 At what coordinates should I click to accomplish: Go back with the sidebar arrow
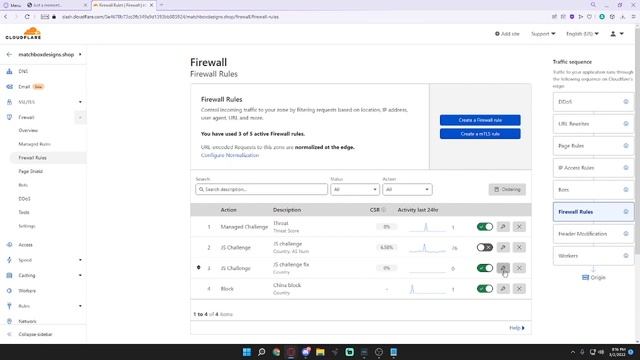tap(9, 54)
